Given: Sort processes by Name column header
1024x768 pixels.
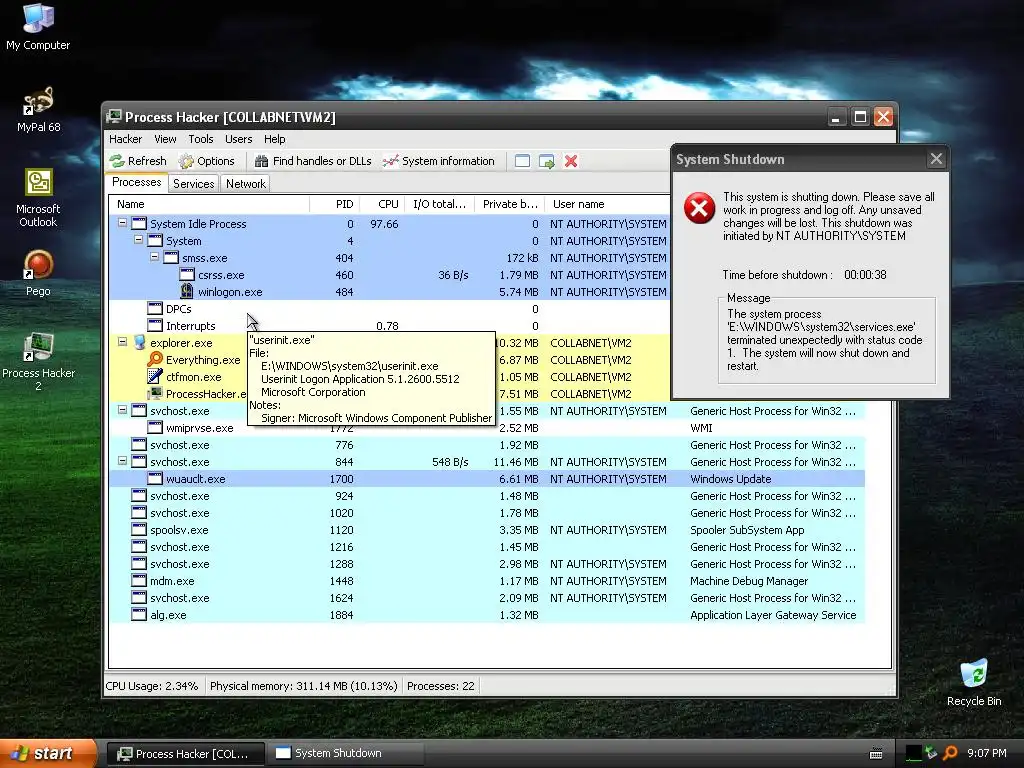Looking at the screenshot, I should pos(209,204).
